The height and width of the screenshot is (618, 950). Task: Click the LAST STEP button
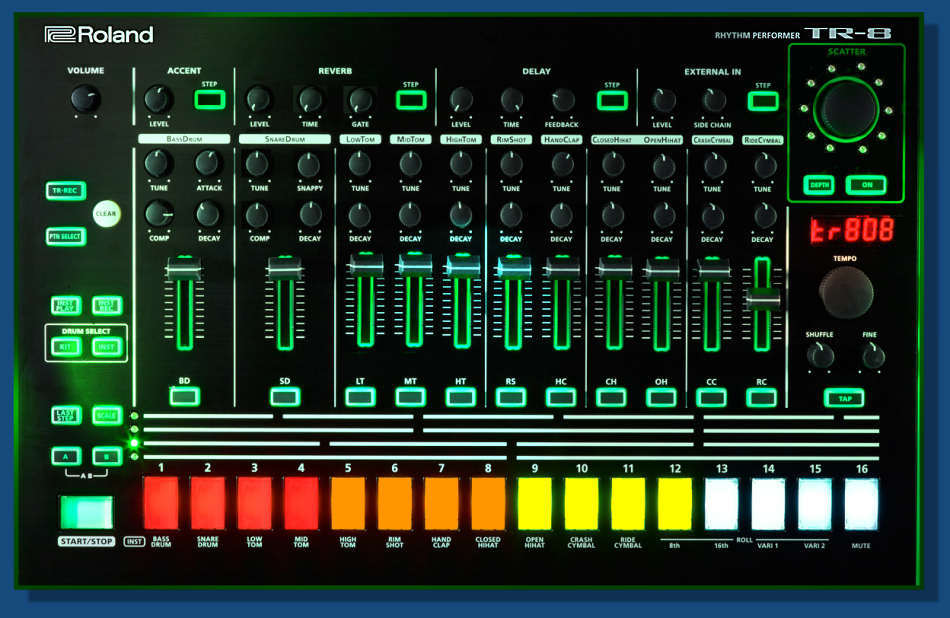(x=66, y=416)
